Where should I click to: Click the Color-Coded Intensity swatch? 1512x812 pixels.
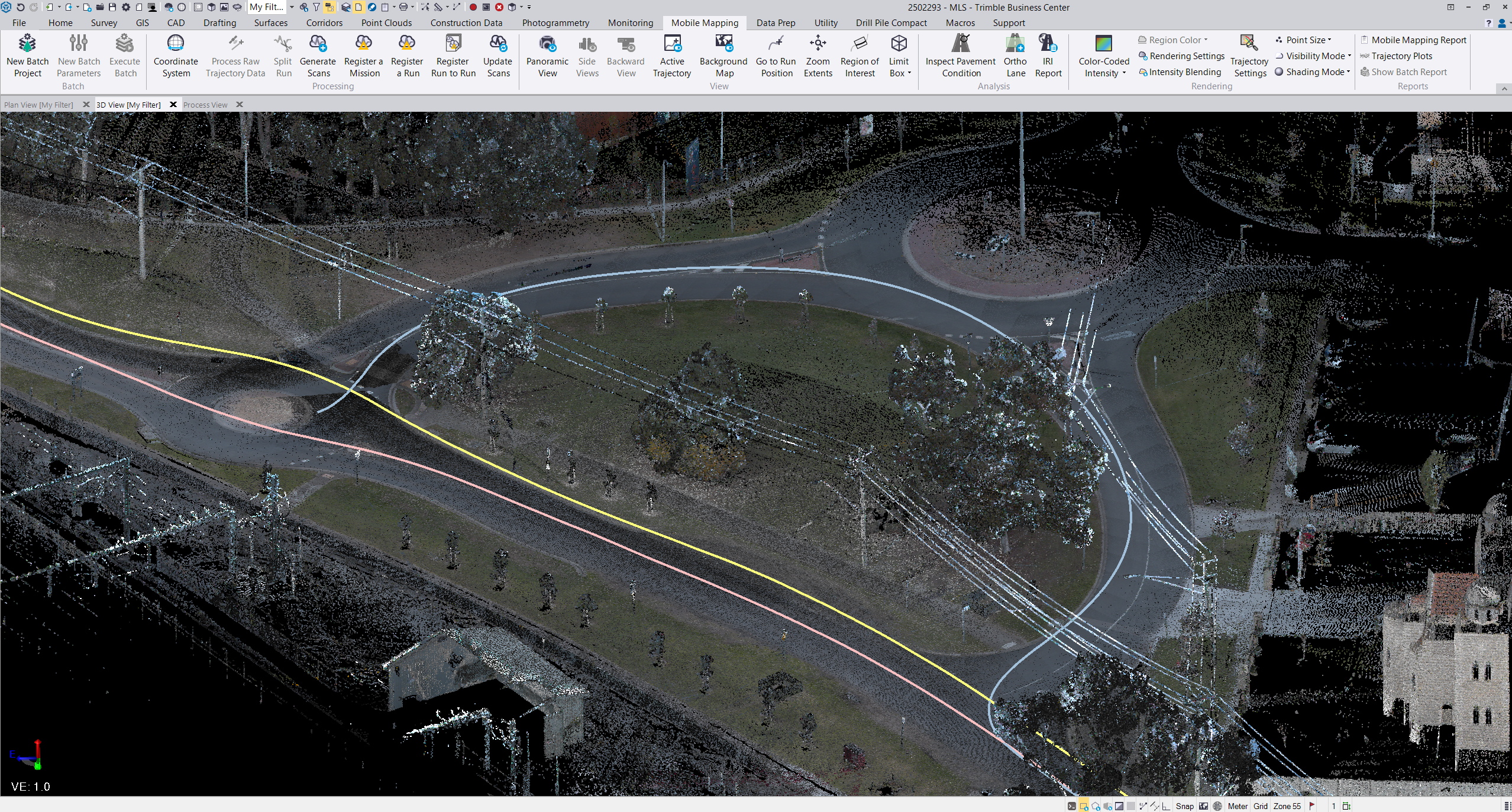pyautogui.click(x=1103, y=44)
